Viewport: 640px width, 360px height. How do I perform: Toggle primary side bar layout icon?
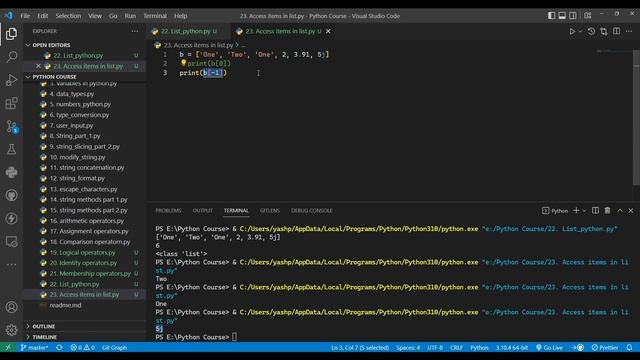tap(551, 16)
